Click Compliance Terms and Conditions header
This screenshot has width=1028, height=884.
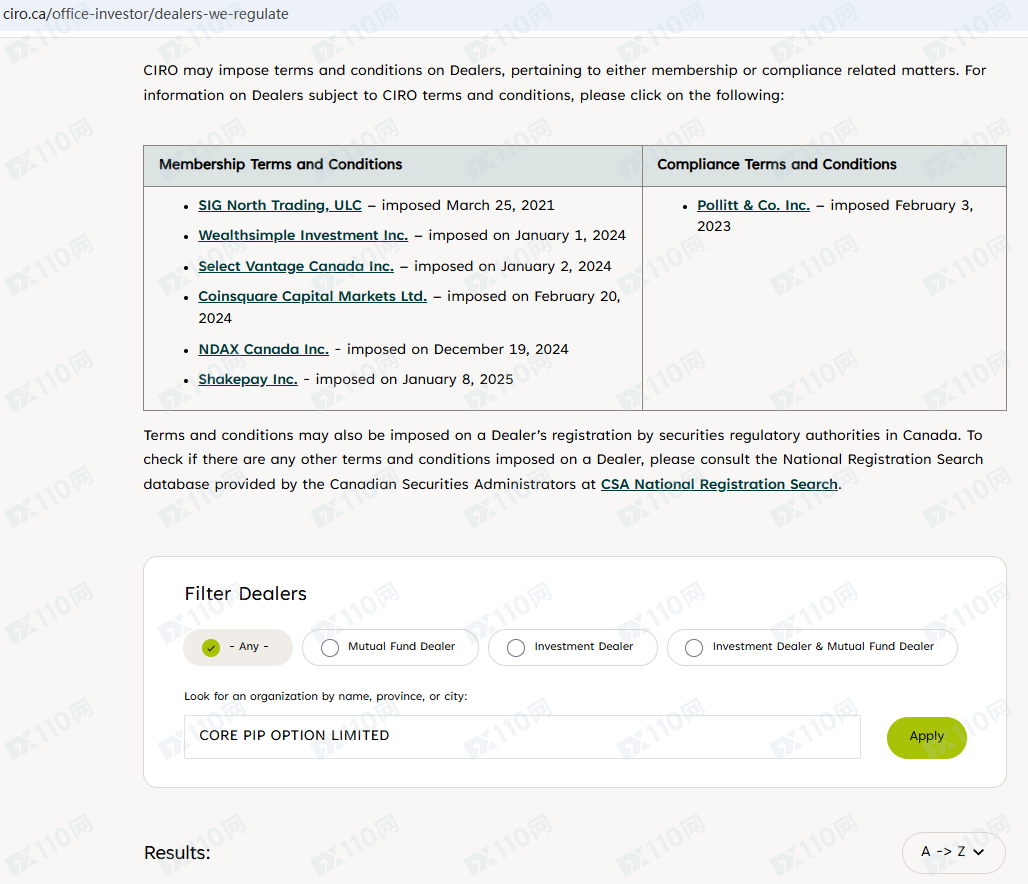click(x=777, y=165)
